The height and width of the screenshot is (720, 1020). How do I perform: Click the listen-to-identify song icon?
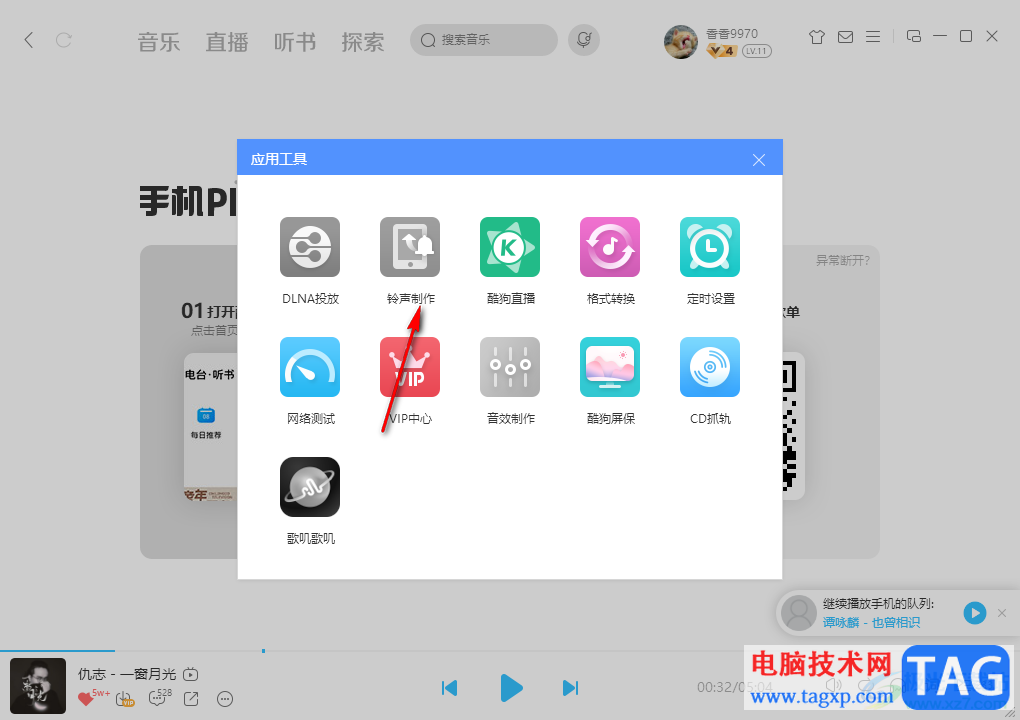click(584, 40)
